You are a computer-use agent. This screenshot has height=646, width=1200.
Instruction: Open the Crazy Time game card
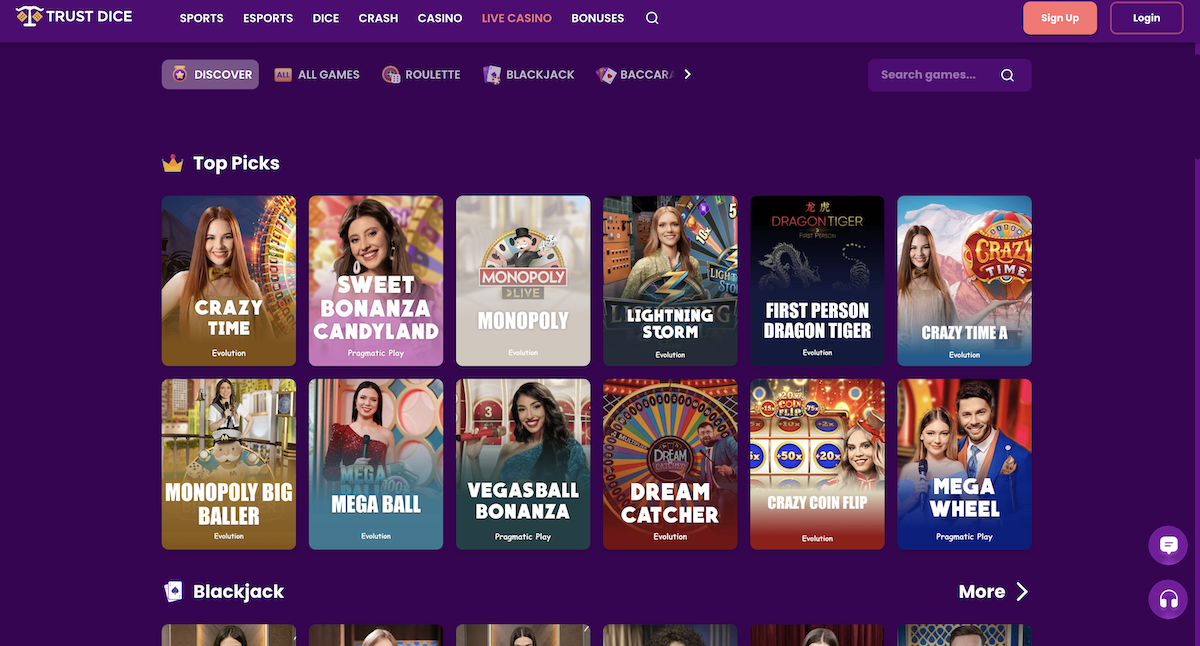tap(229, 281)
